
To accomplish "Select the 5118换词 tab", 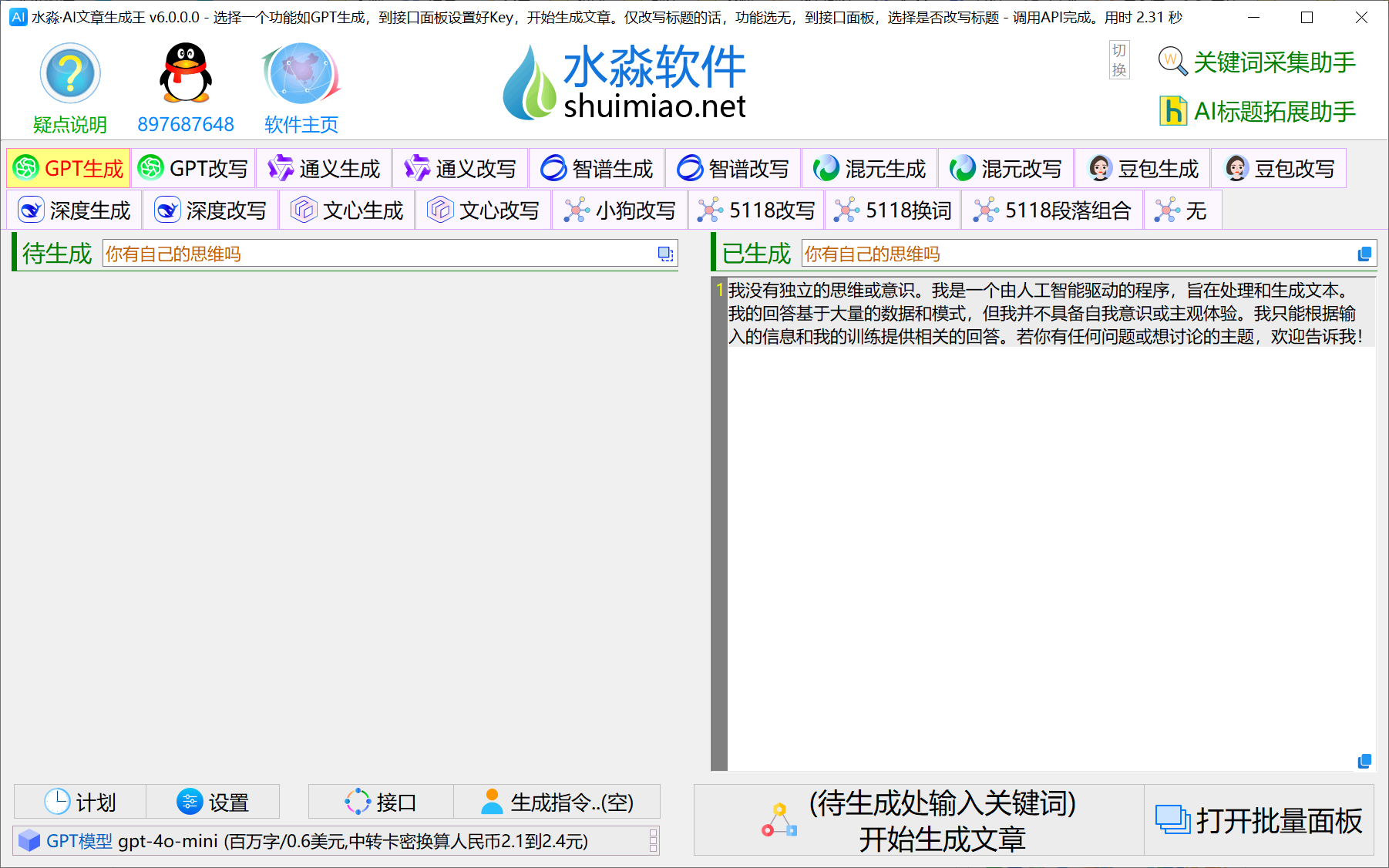I will pos(893,210).
